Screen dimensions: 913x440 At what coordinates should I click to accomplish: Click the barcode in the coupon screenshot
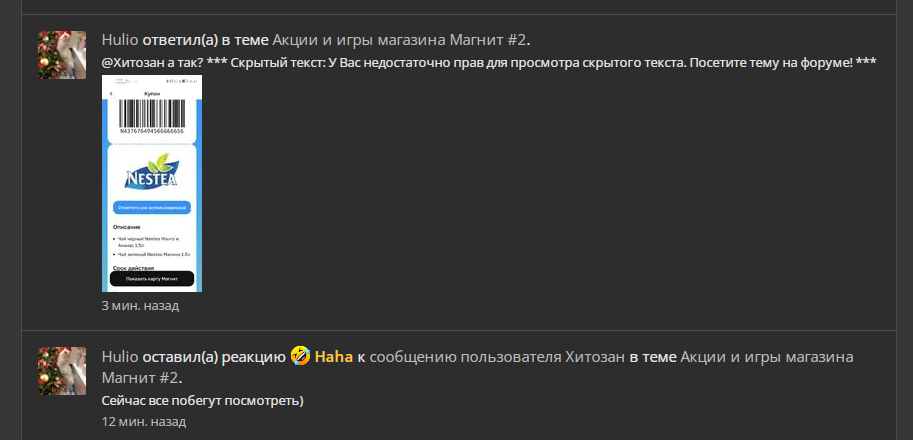[x=152, y=114]
